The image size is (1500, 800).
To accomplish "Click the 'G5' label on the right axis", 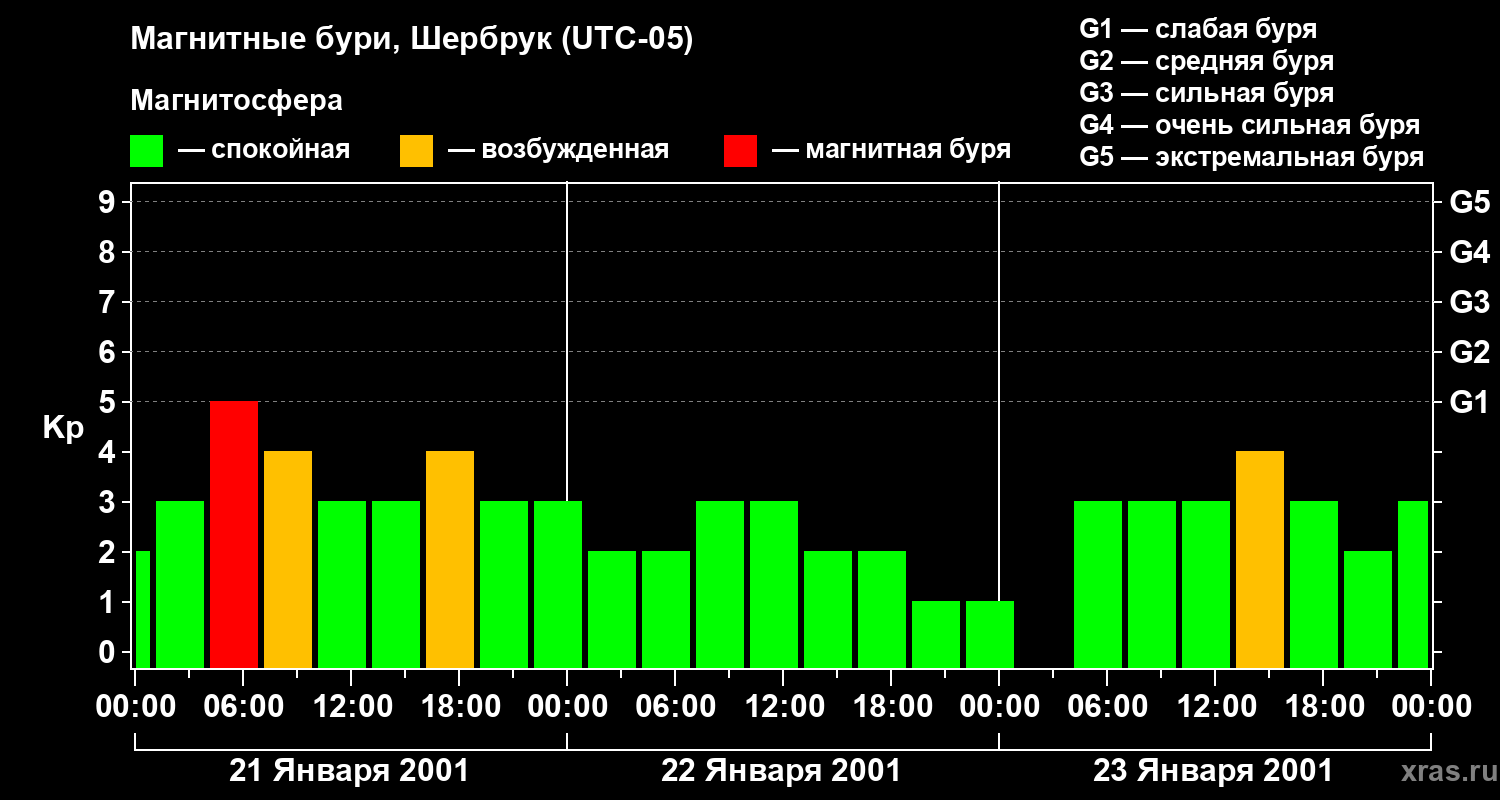I will coord(1470,202).
